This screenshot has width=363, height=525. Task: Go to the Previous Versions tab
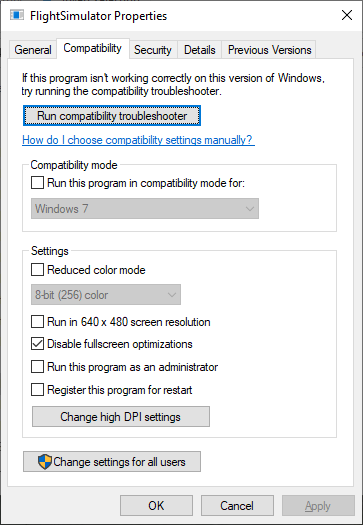coord(270,50)
